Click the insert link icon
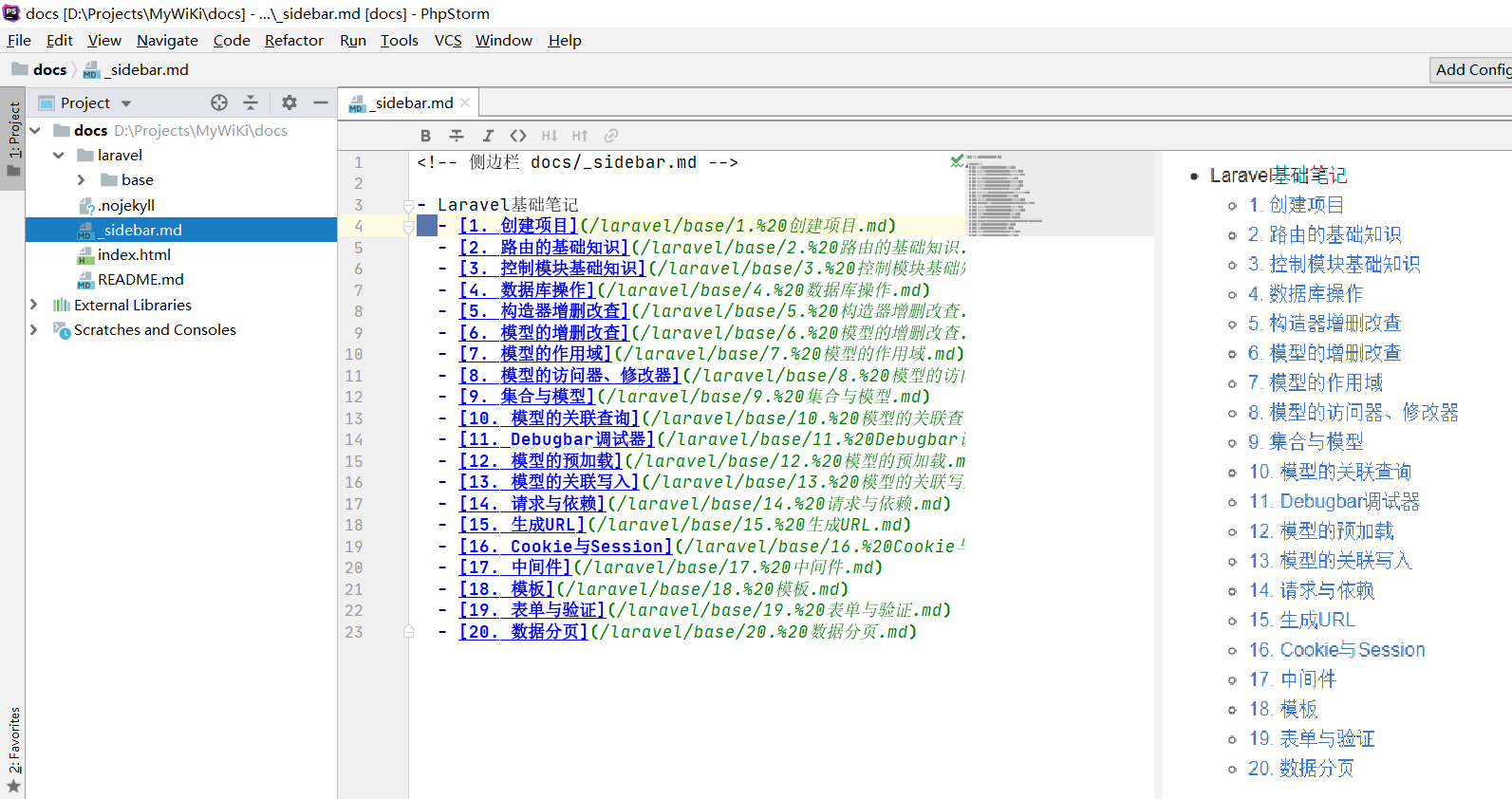 point(611,136)
